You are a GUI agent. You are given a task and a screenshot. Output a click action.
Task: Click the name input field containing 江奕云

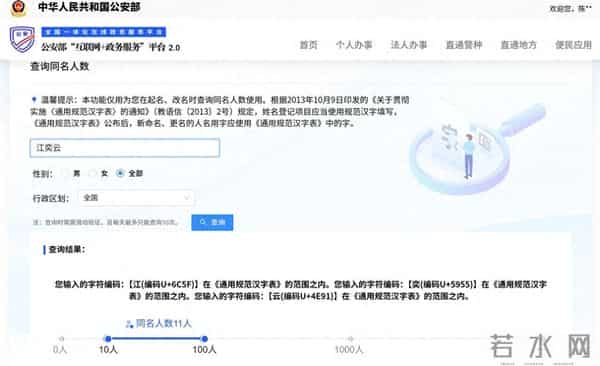(125, 148)
